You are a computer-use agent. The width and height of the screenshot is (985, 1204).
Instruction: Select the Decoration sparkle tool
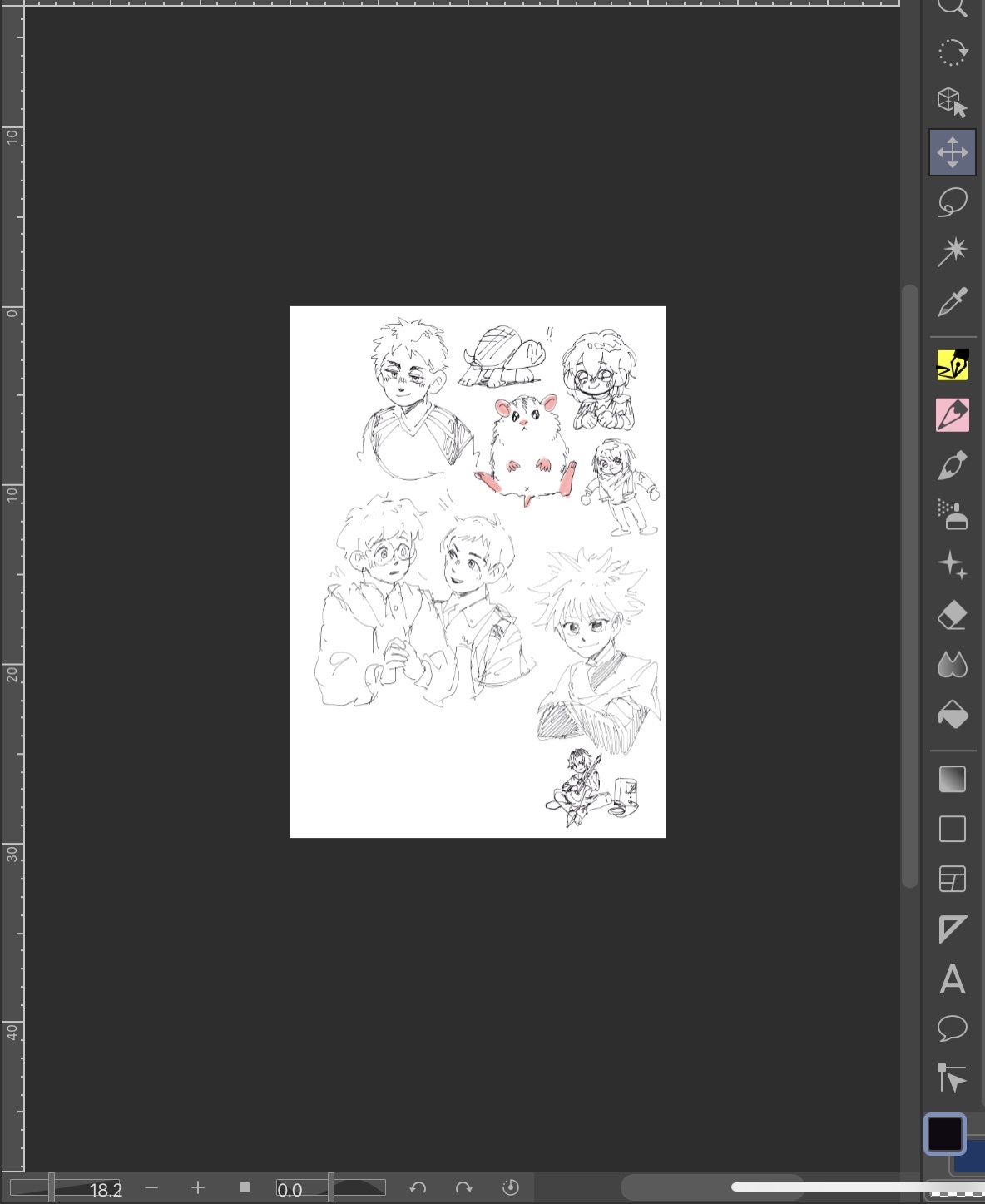coord(953,565)
